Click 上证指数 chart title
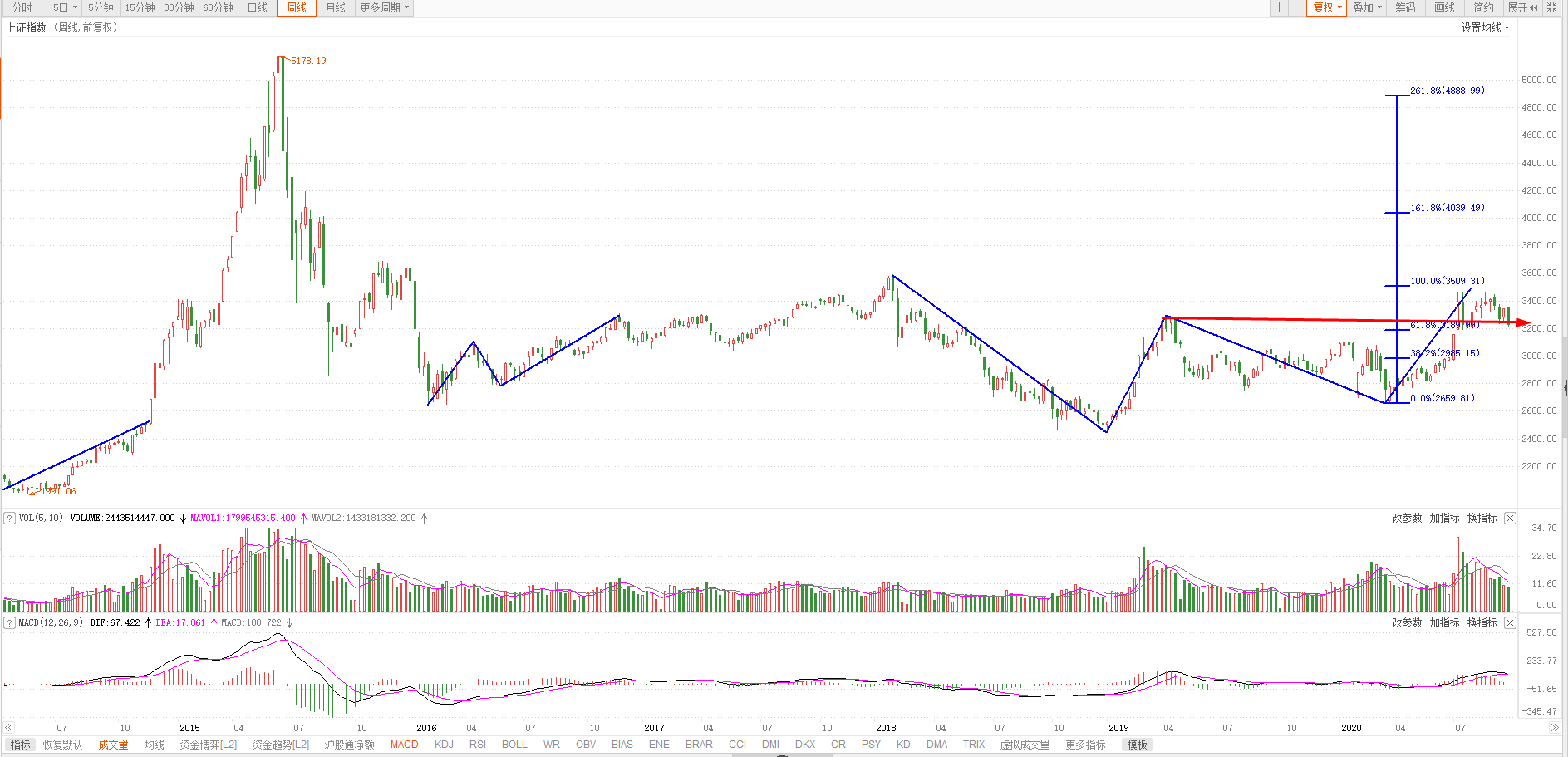Viewport: 1568px width, 757px height. pyautogui.click(x=27, y=27)
